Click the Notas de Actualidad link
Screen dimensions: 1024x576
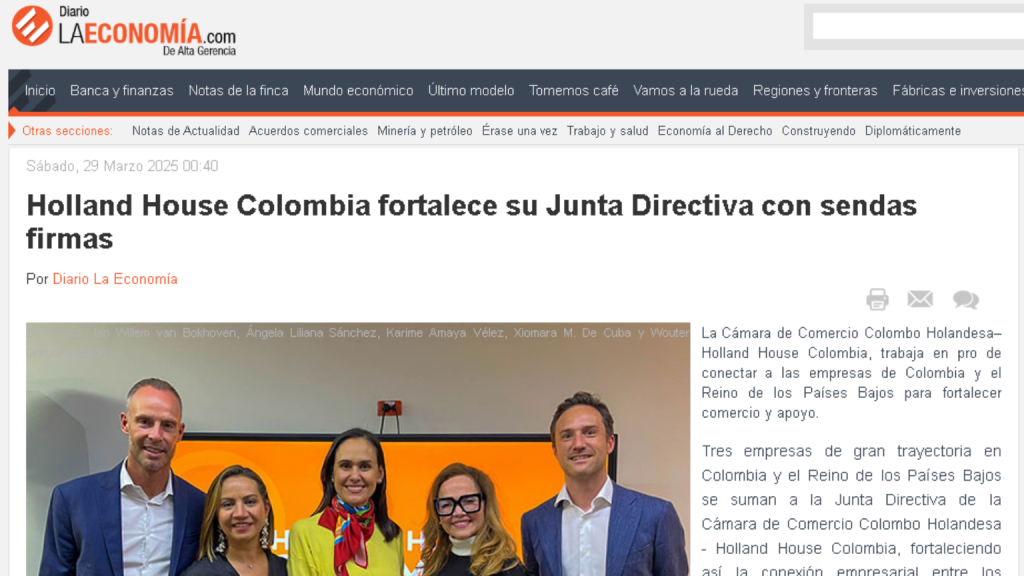(185, 131)
